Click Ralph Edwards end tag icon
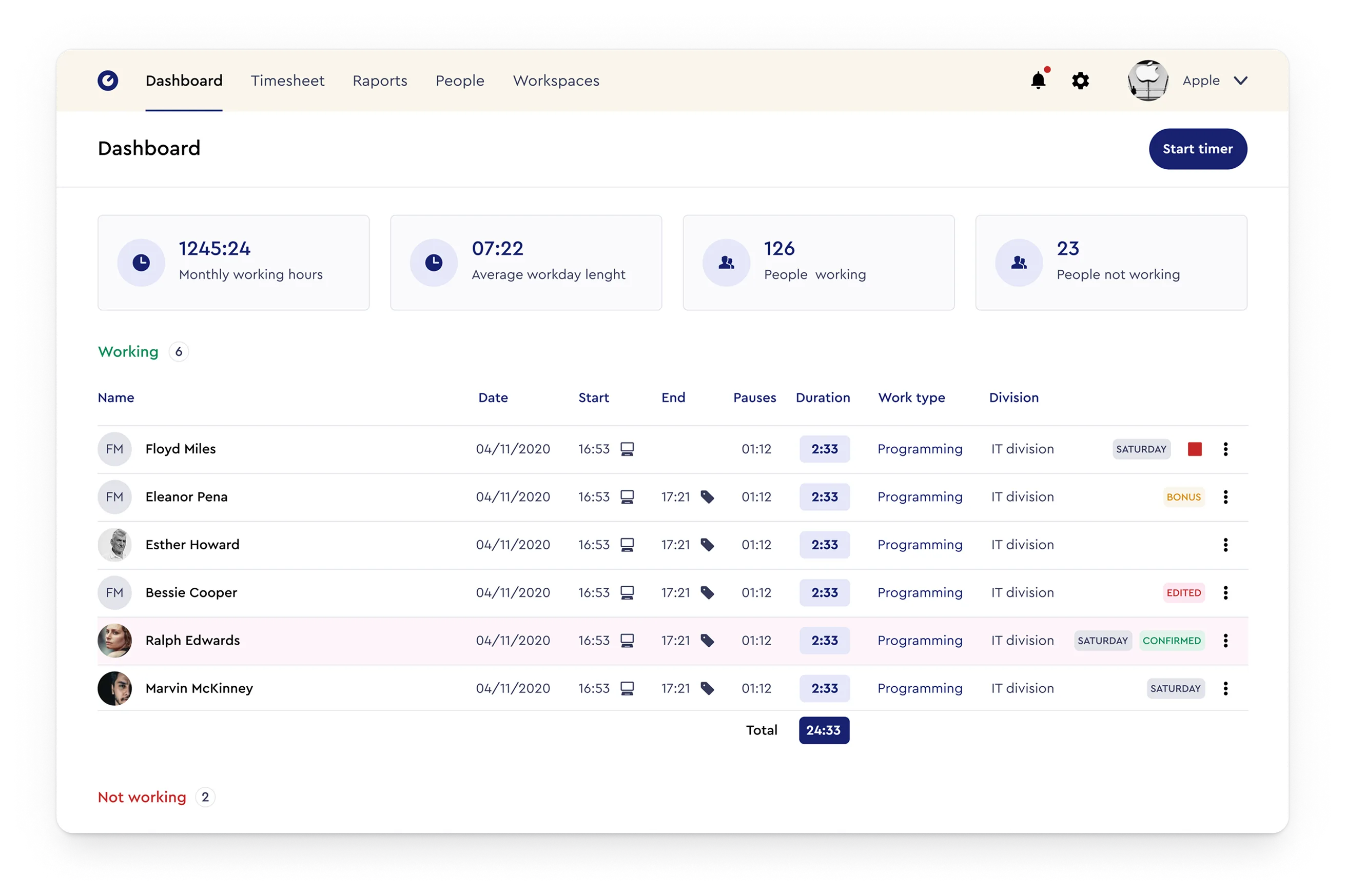Image resolution: width=1345 pixels, height=896 pixels. pos(707,641)
